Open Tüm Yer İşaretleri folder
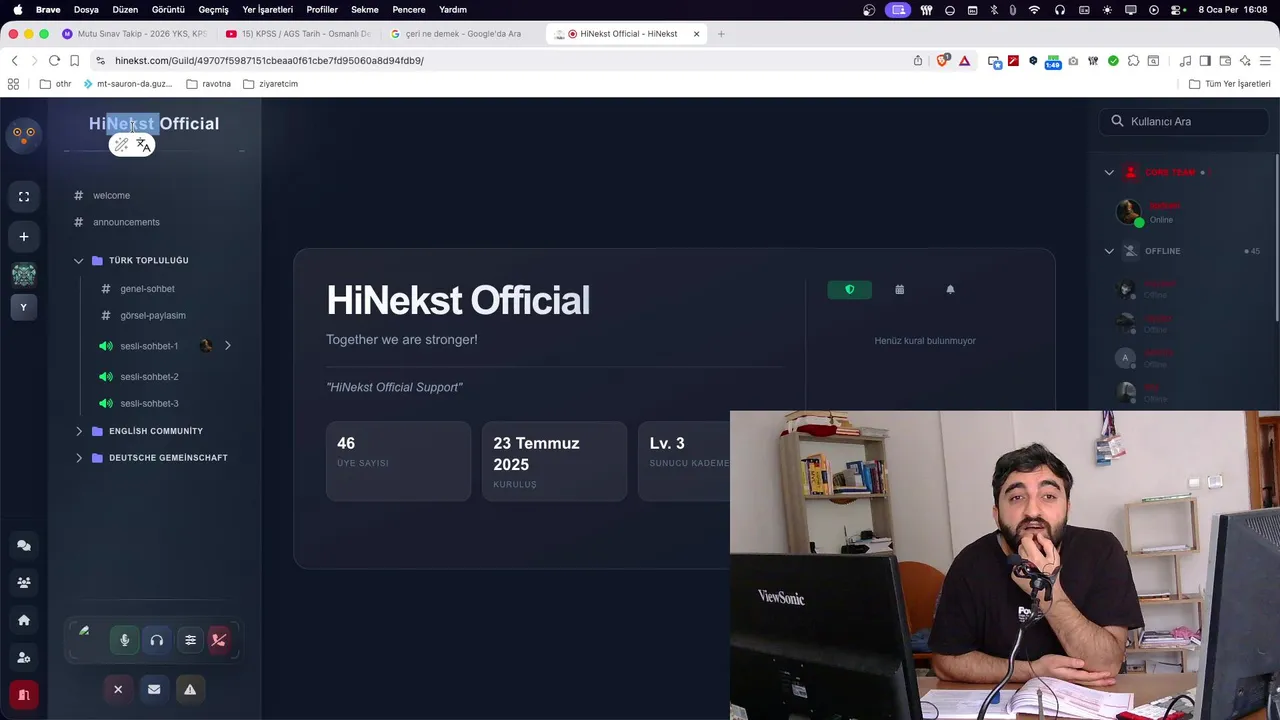1280x720 pixels. point(1230,84)
